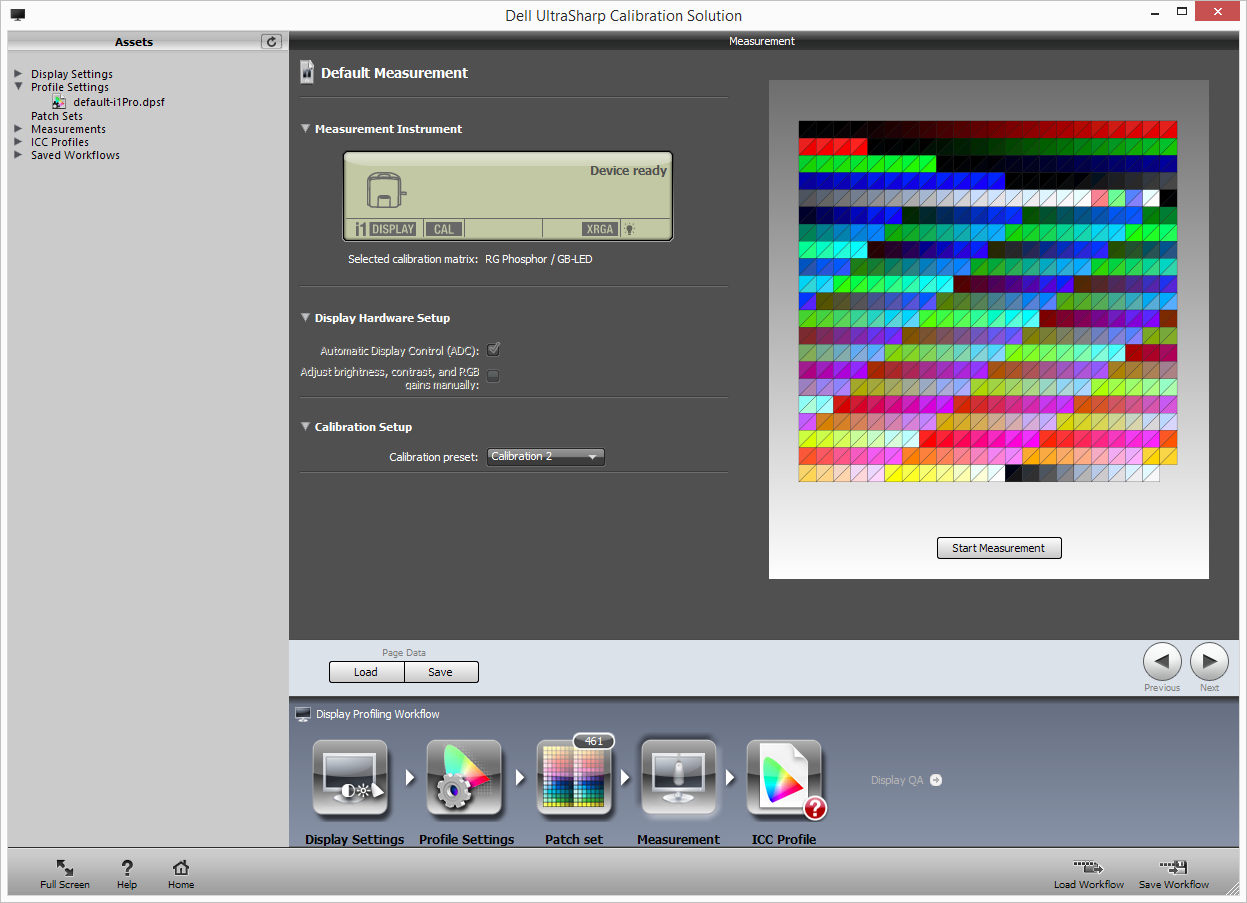Click the 461 patch count badge
Viewport: 1247px width, 903px height.
[594, 741]
